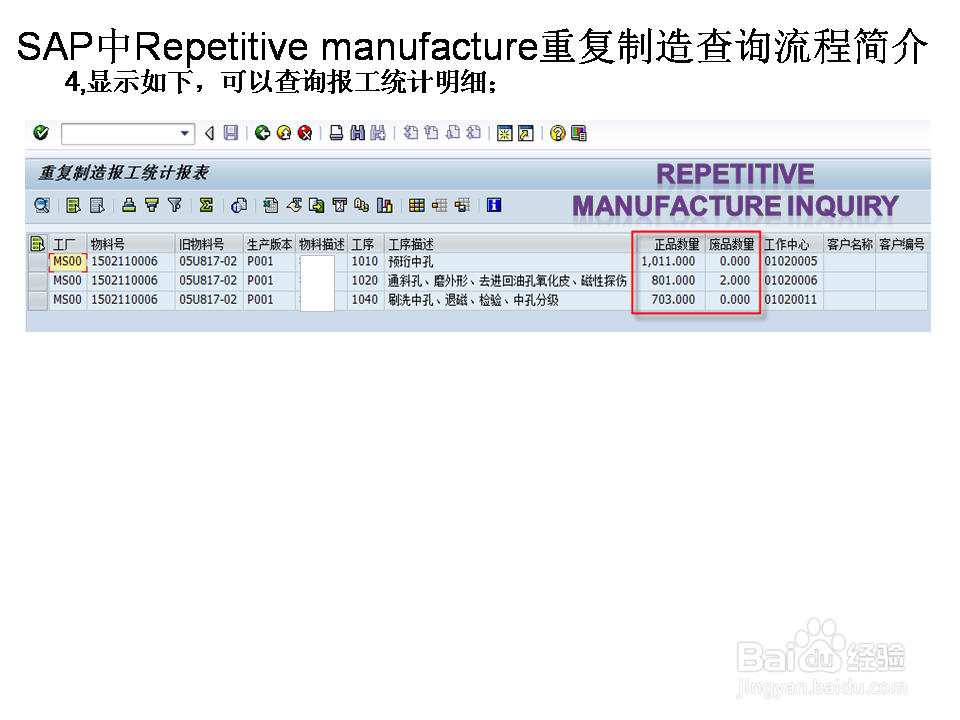Click the select-all button above row selectors
The width and height of the screenshot is (960, 720).
[37, 243]
